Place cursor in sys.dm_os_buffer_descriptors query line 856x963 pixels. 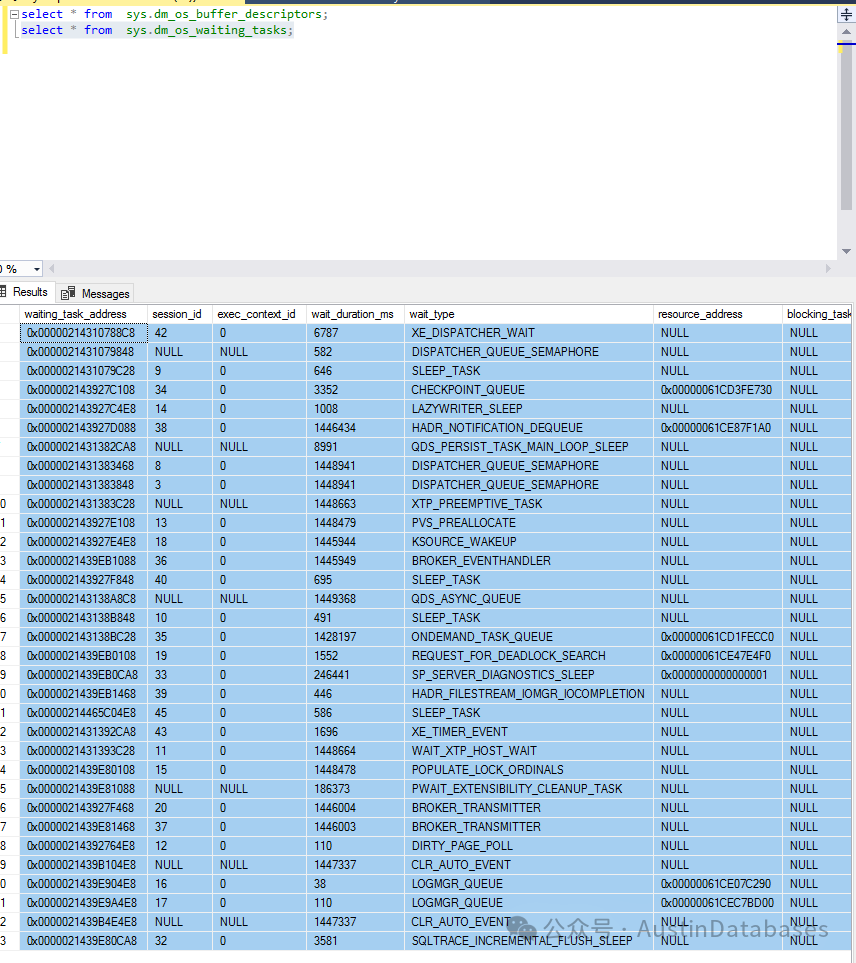pyautogui.click(x=175, y=14)
